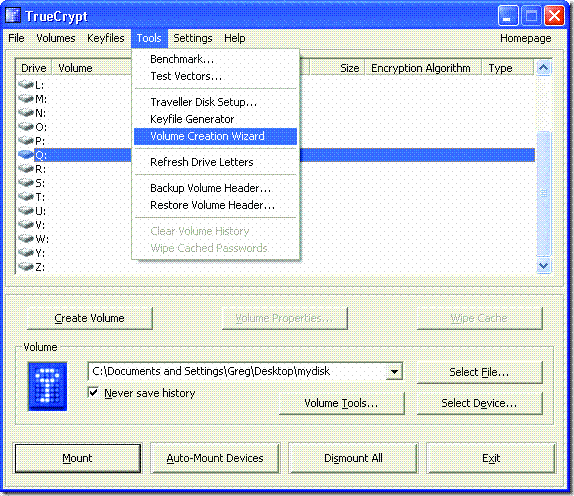Click the drive list scrollbar thumb

coord(544,193)
